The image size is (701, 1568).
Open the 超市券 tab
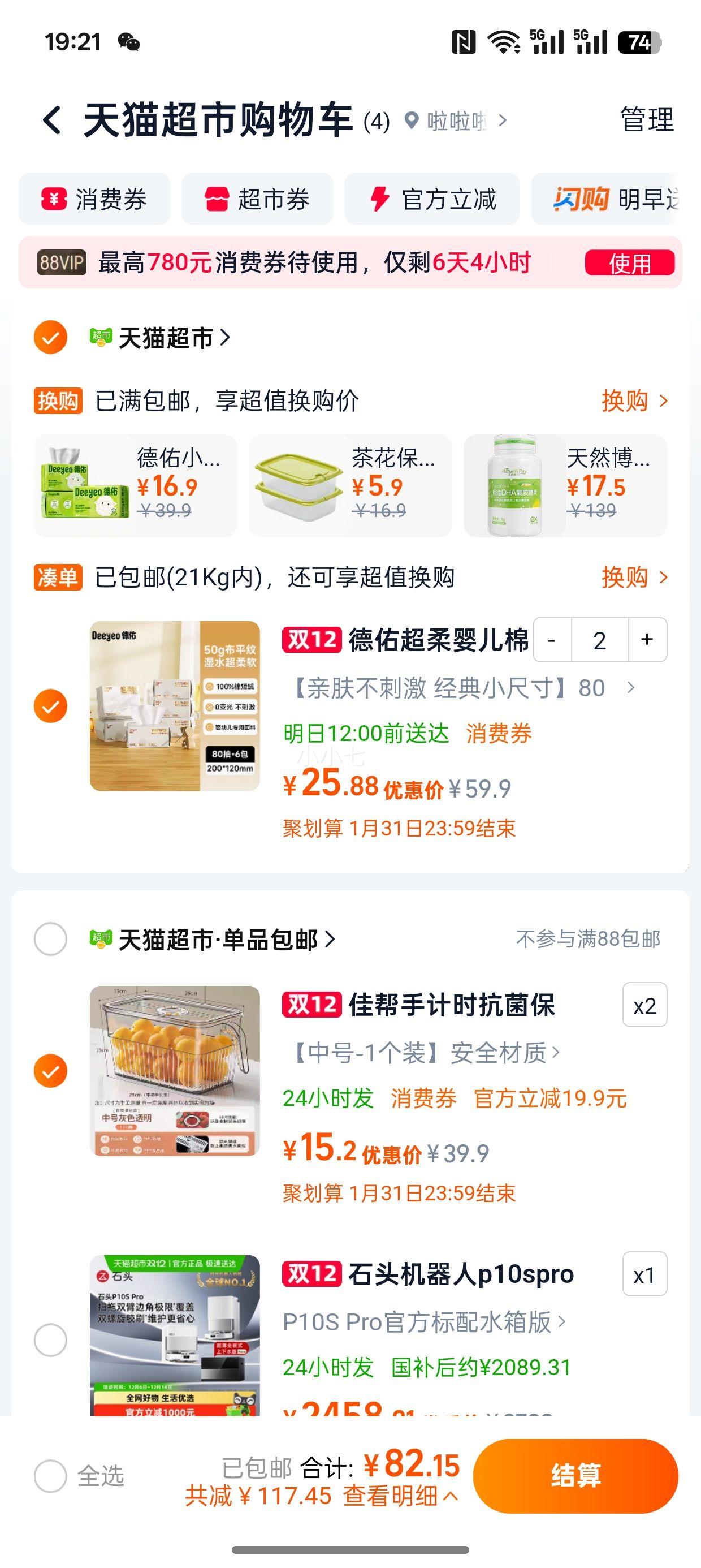257,199
